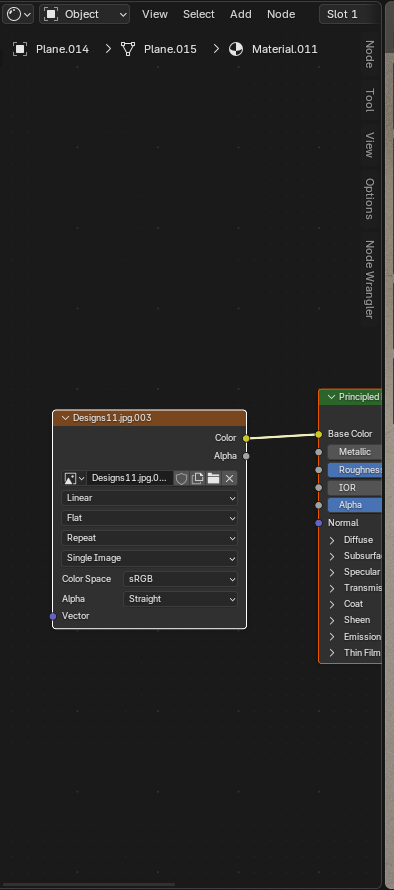Adjust the Alpha slider in Principled node

pos(354,505)
